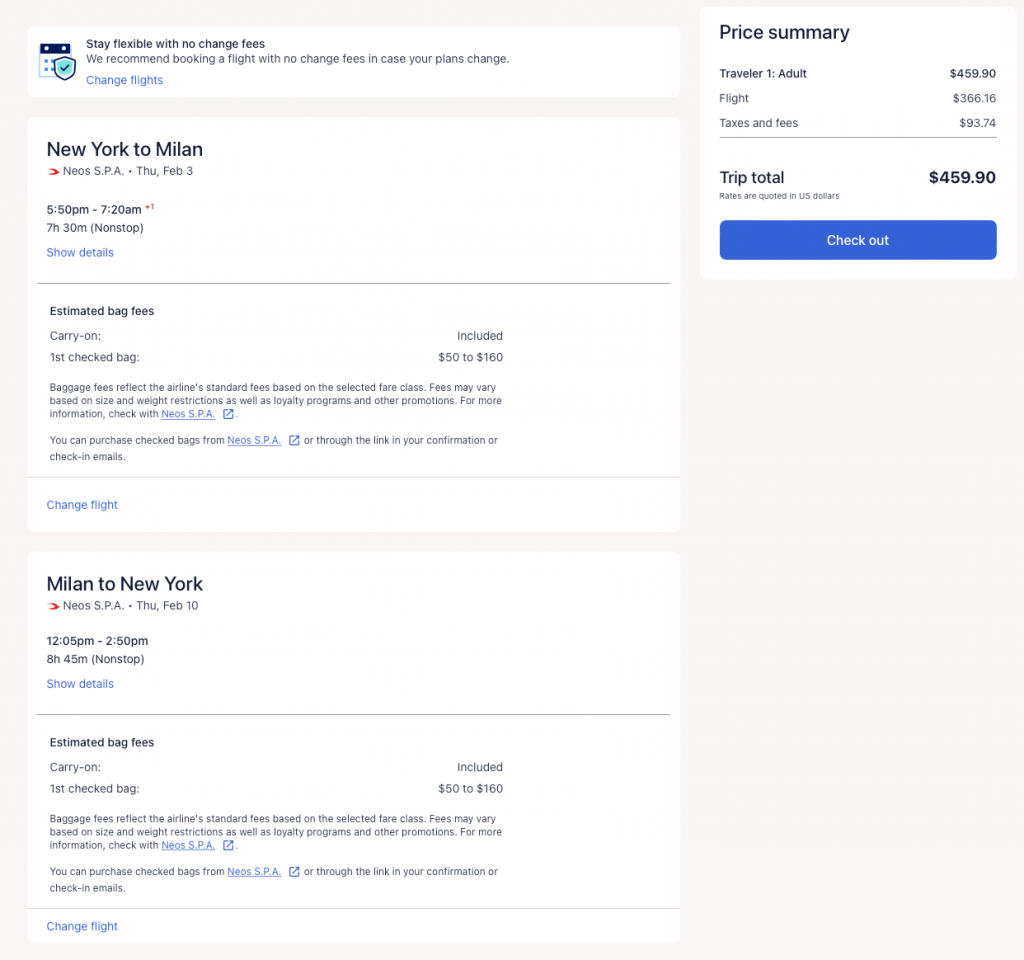The width and height of the screenshot is (1024, 960).
Task: Open Neos S.P.A. link for purchasing outbound checked bags
Action: click(254, 440)
